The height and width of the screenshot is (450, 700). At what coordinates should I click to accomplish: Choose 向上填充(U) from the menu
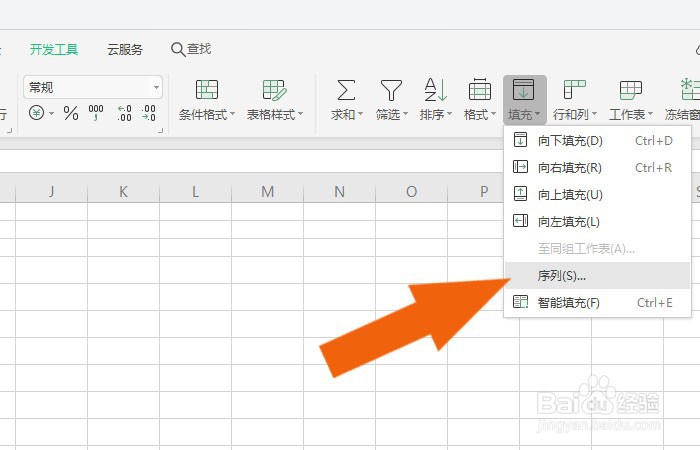pos(598,195)
